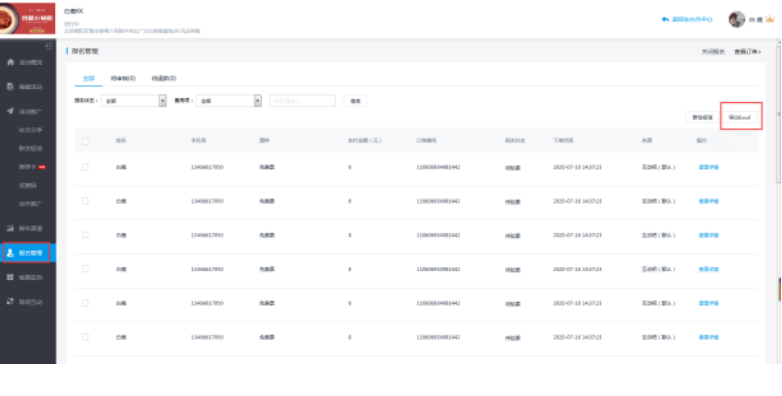Image resolution: width=782 pixels, height=396 pixels.
Task: Open the first status filter dropdown
Action: [134, 101]
